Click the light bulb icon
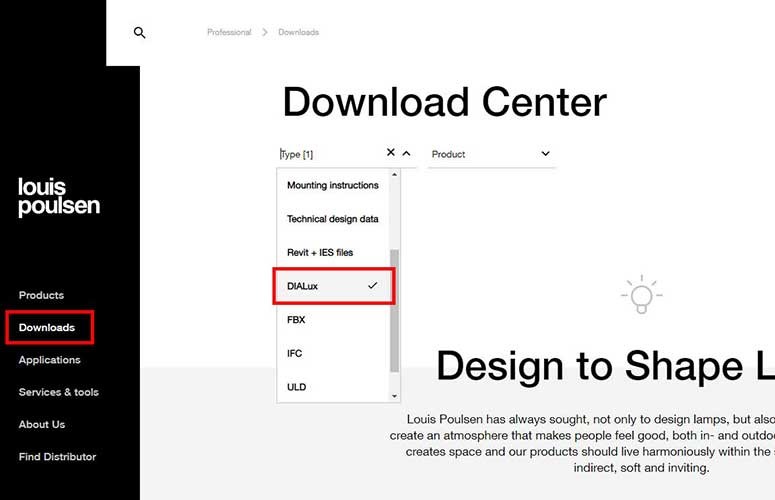This screenshot has width=775, height=500. [x=641, y=293]
